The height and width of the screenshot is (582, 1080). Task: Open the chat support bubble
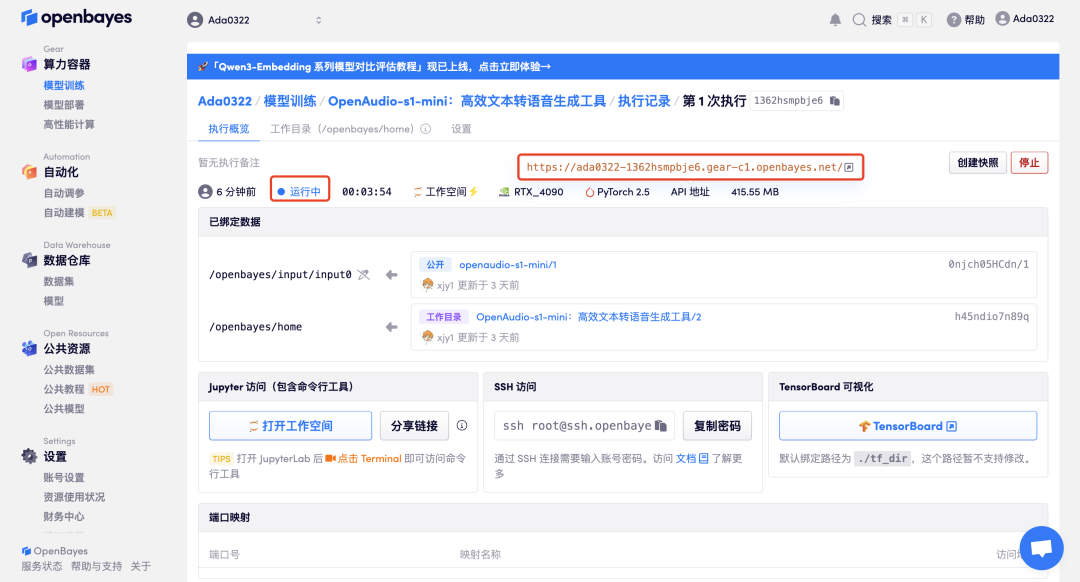pos(1041,548)
